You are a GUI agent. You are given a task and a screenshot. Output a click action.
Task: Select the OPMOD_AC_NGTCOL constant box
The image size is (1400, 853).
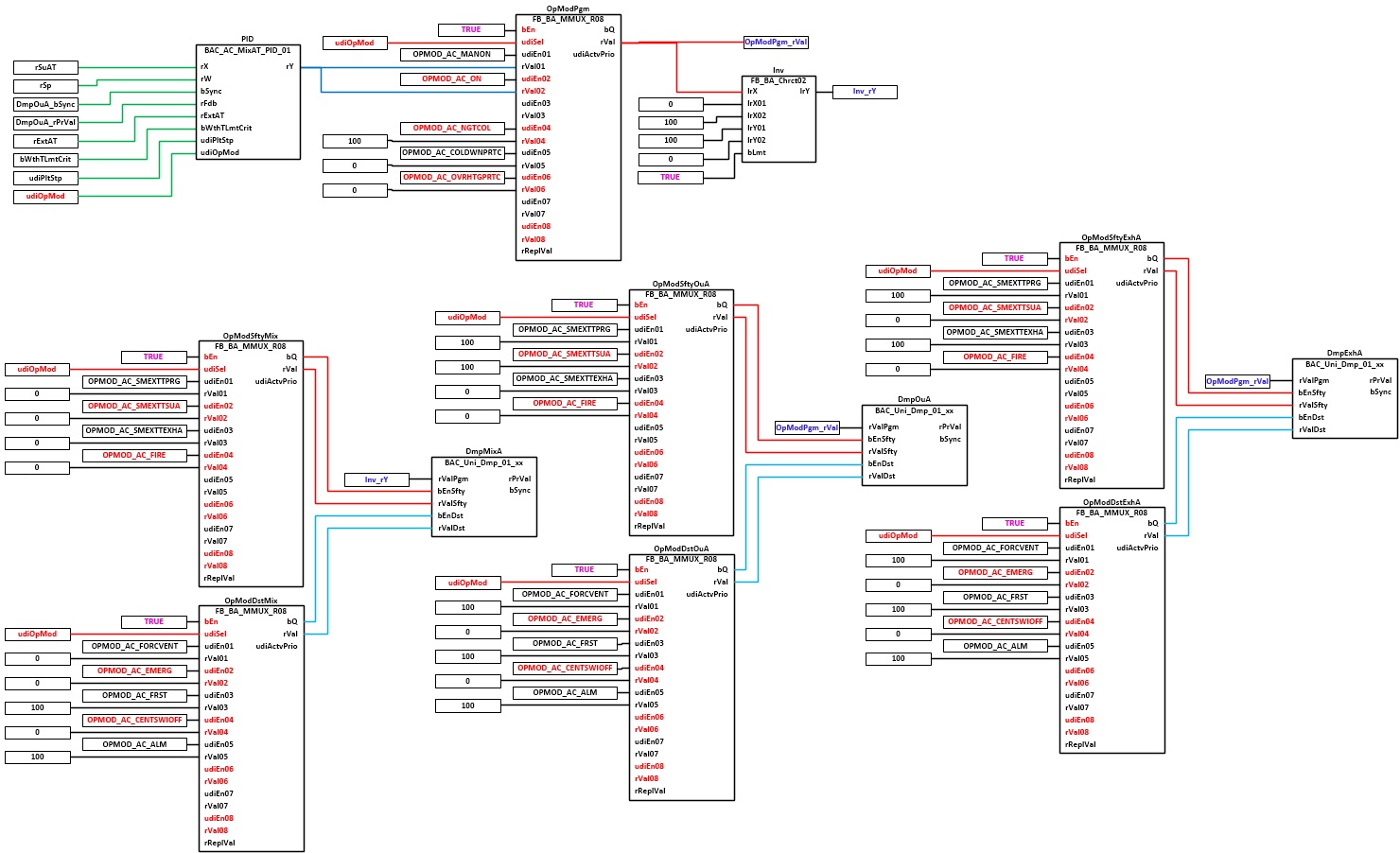(x=452, y=129)
